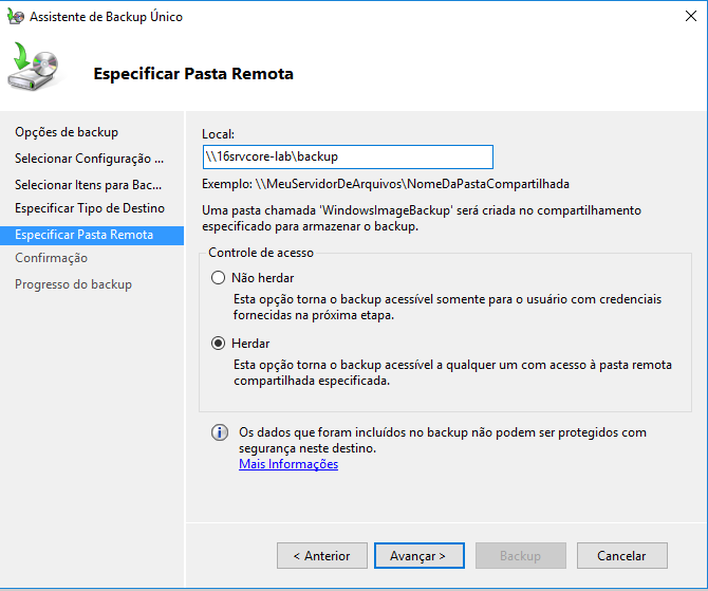
Task: Select the Especificar Pasta Remota step
Action: (x=92, y=235)
